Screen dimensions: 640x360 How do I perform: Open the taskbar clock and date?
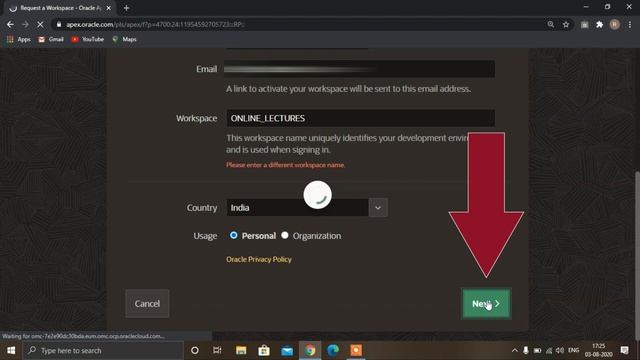click(598, 351)
